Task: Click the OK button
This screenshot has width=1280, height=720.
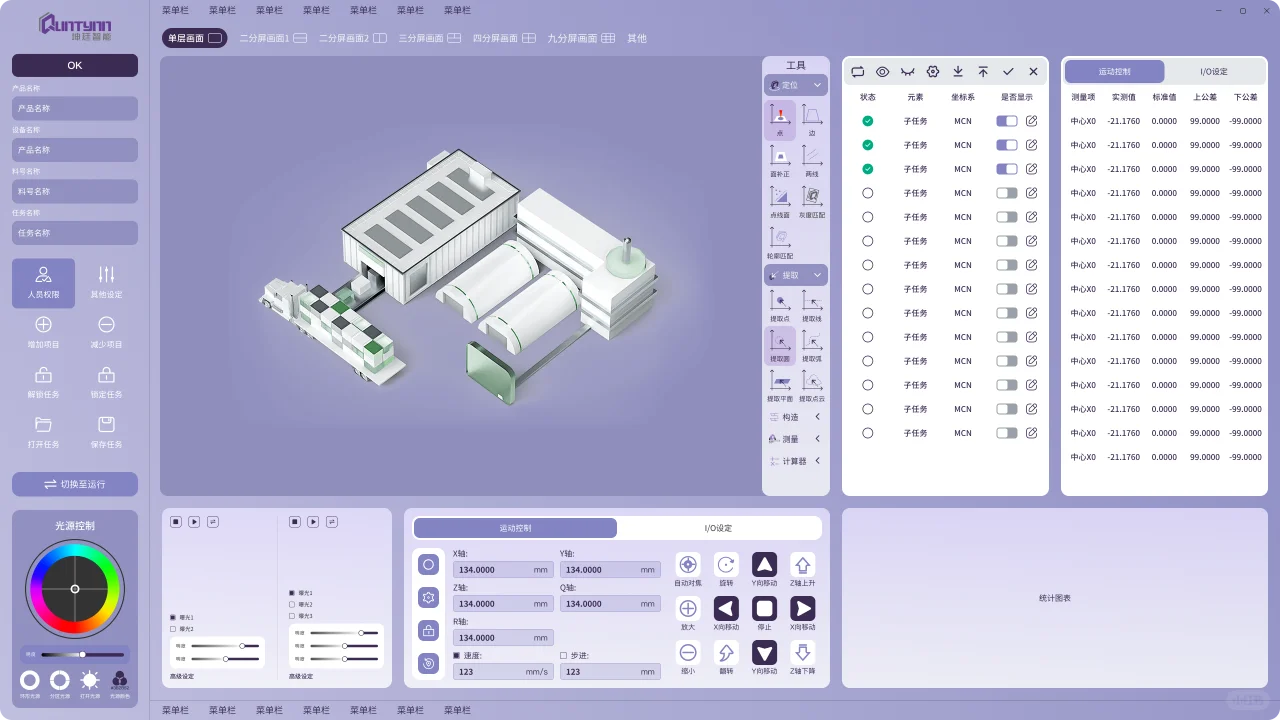Action: (75, 65)
